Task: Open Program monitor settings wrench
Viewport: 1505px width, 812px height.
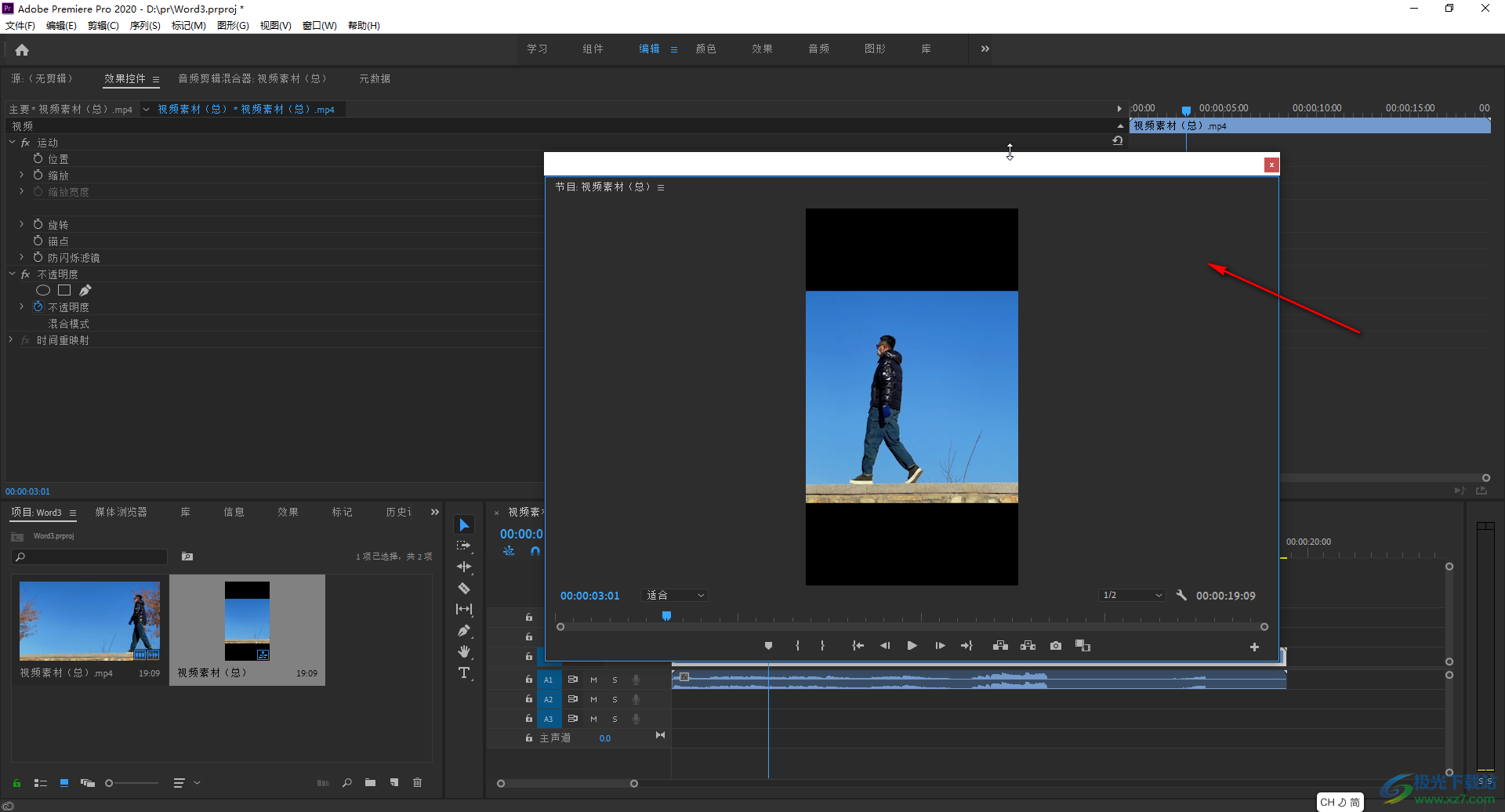Action: click(1181, 596)
